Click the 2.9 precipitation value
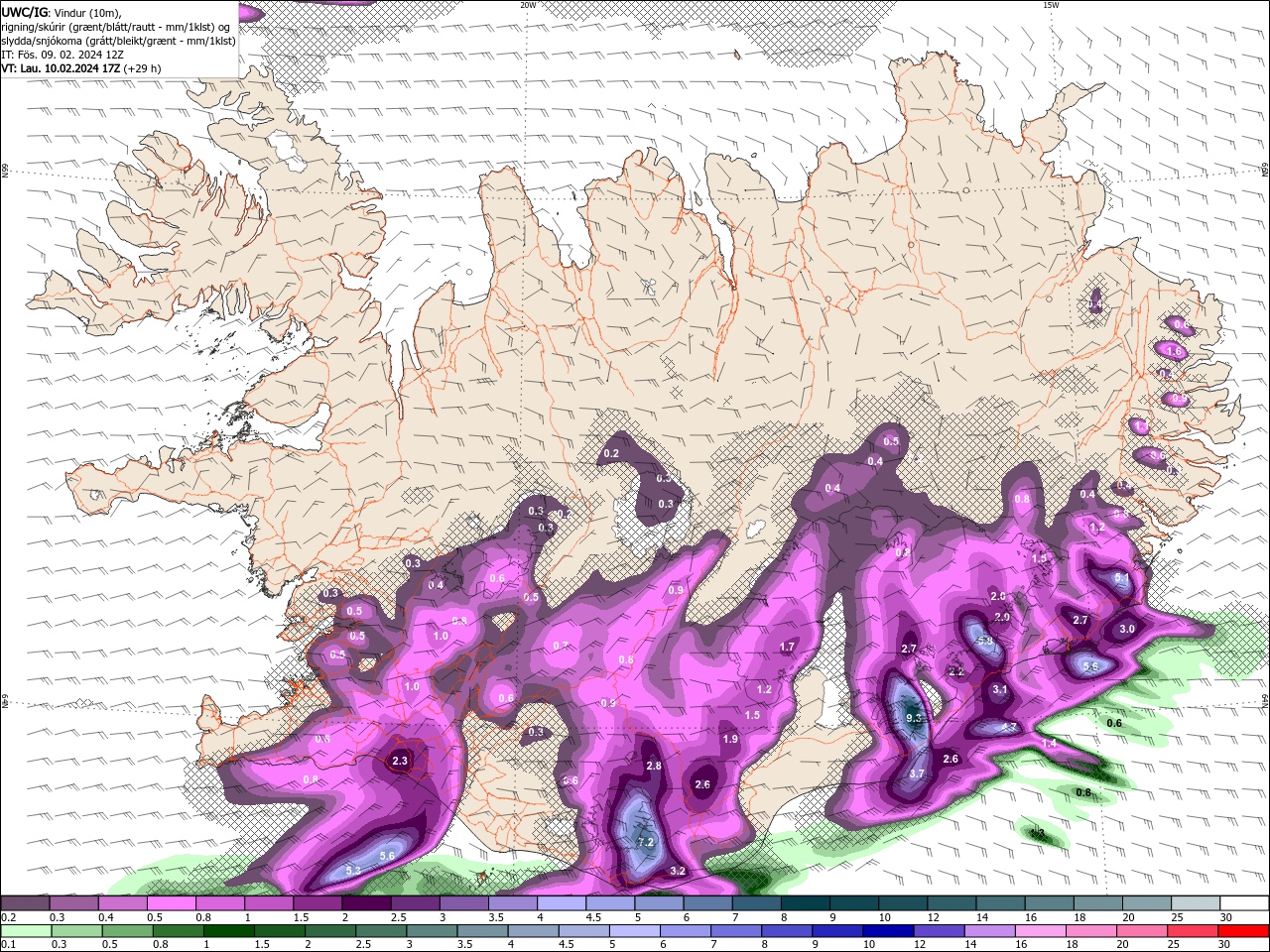This screenshot has height=952, width=1270. pyautogui.click(x=1002, y=617)
